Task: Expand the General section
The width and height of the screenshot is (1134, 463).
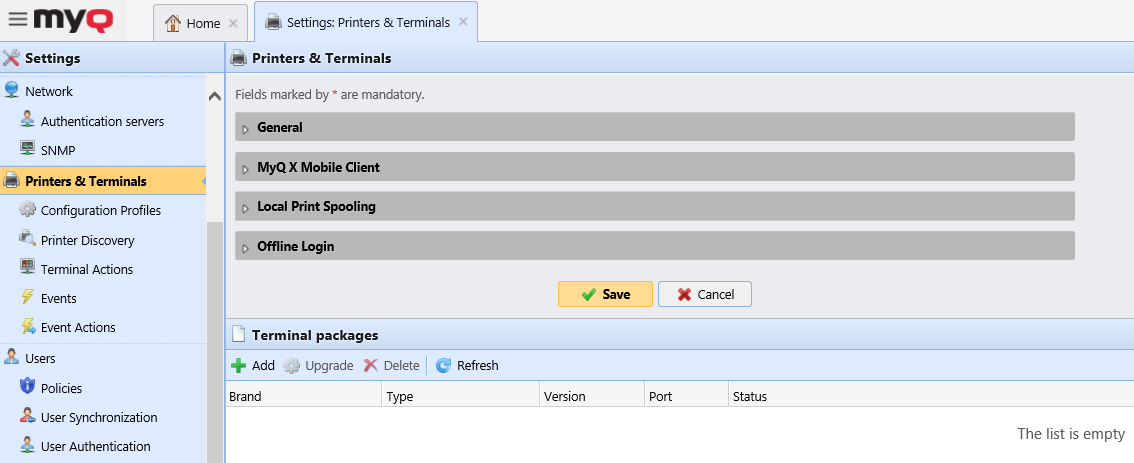Action: pos(279,128)
